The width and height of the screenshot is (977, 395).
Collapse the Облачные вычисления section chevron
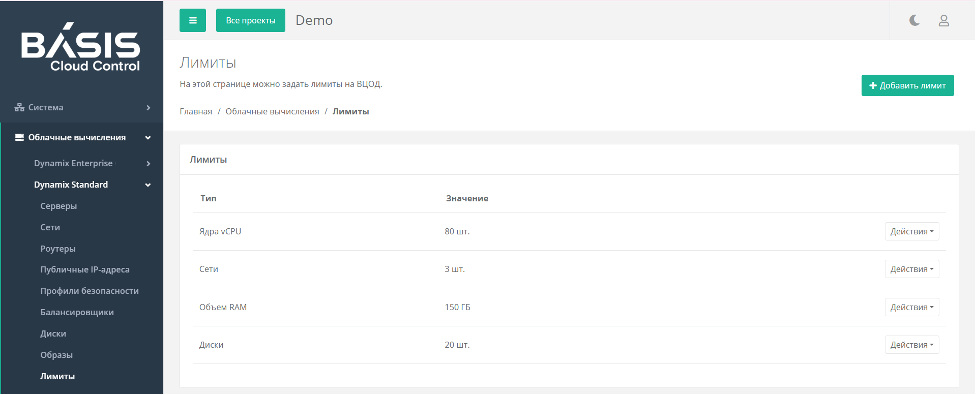point(148,138)
